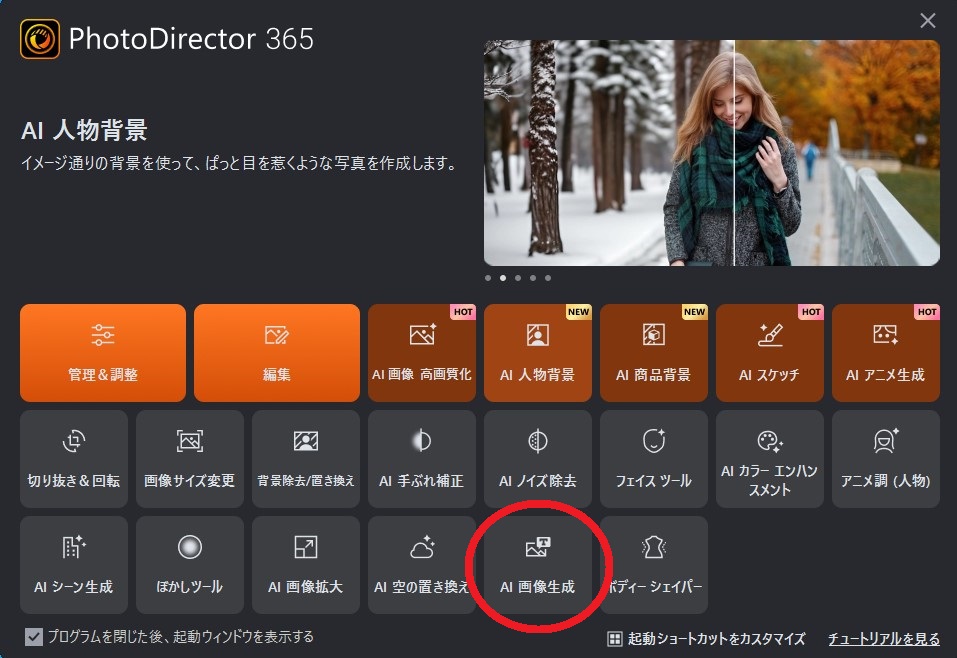Open 背景除去/置き換え tool
The width and height of the screenshot is (957, 658).
click(306, 459)
